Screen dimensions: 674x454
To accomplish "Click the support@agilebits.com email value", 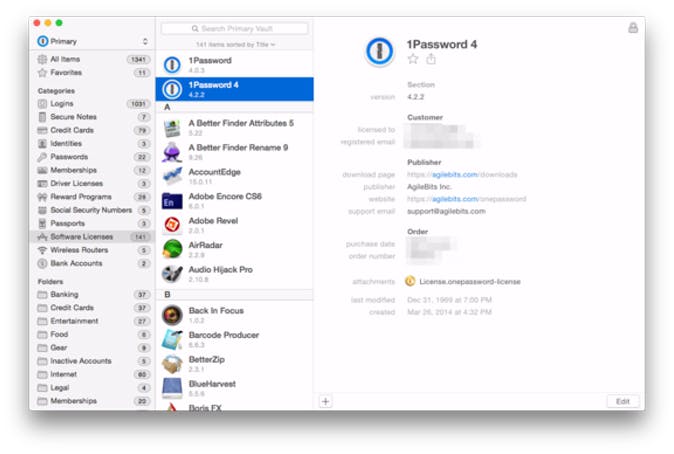I will (x=446, y=211).
